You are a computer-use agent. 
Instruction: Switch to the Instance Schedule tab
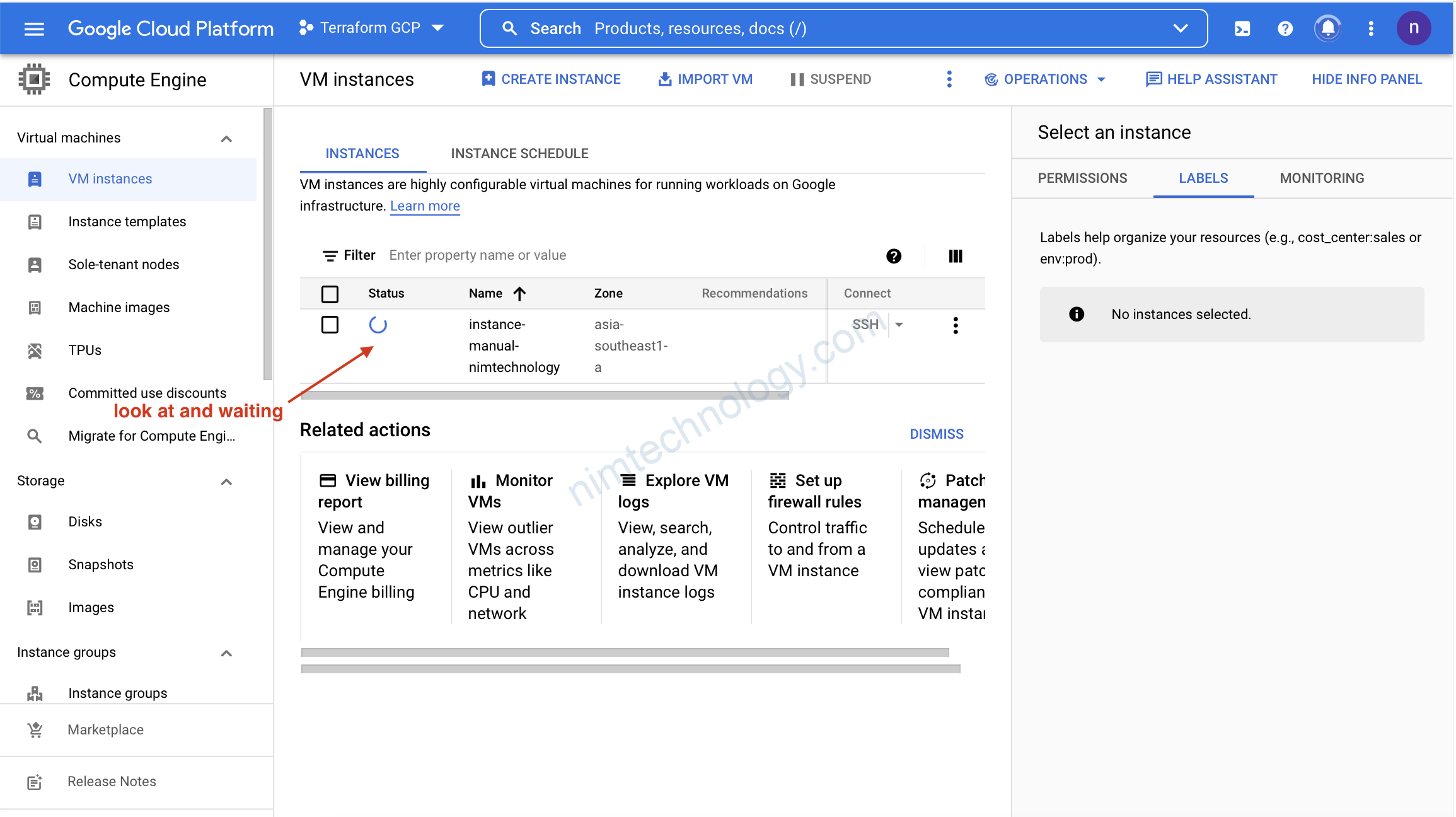(519, 153)
